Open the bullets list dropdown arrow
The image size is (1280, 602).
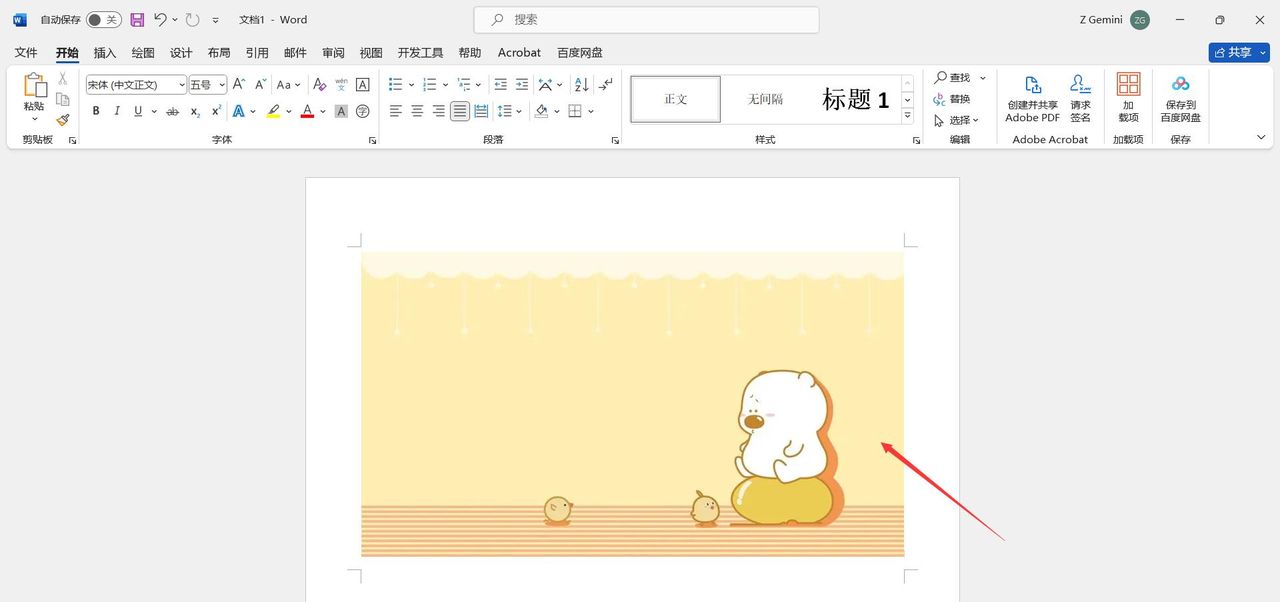click(x=412, y=85)
